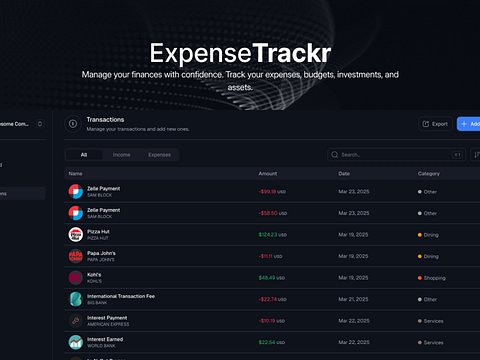Viewport: 480px width, 360px height.
Task: Click the Pizza Hut logo icon
Action: [x=76, y=235]
